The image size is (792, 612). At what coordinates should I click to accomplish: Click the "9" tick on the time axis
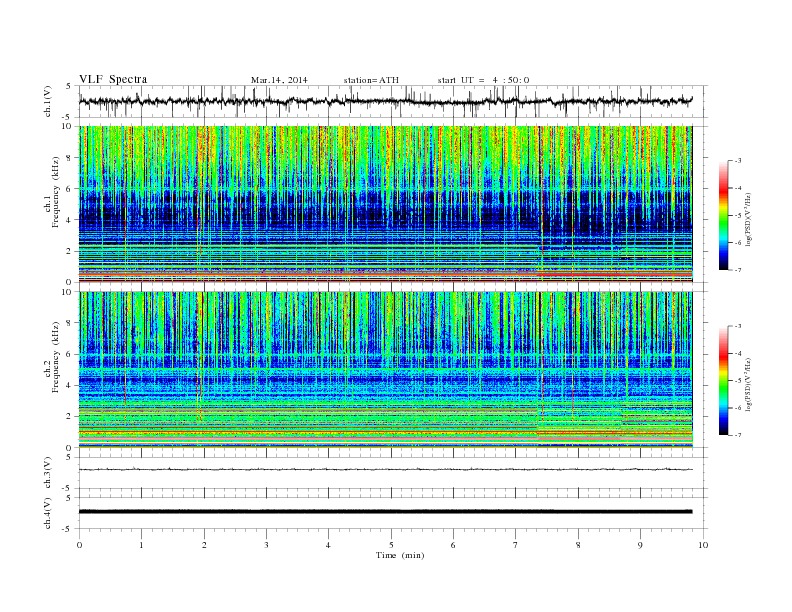(x=640, y=545)
